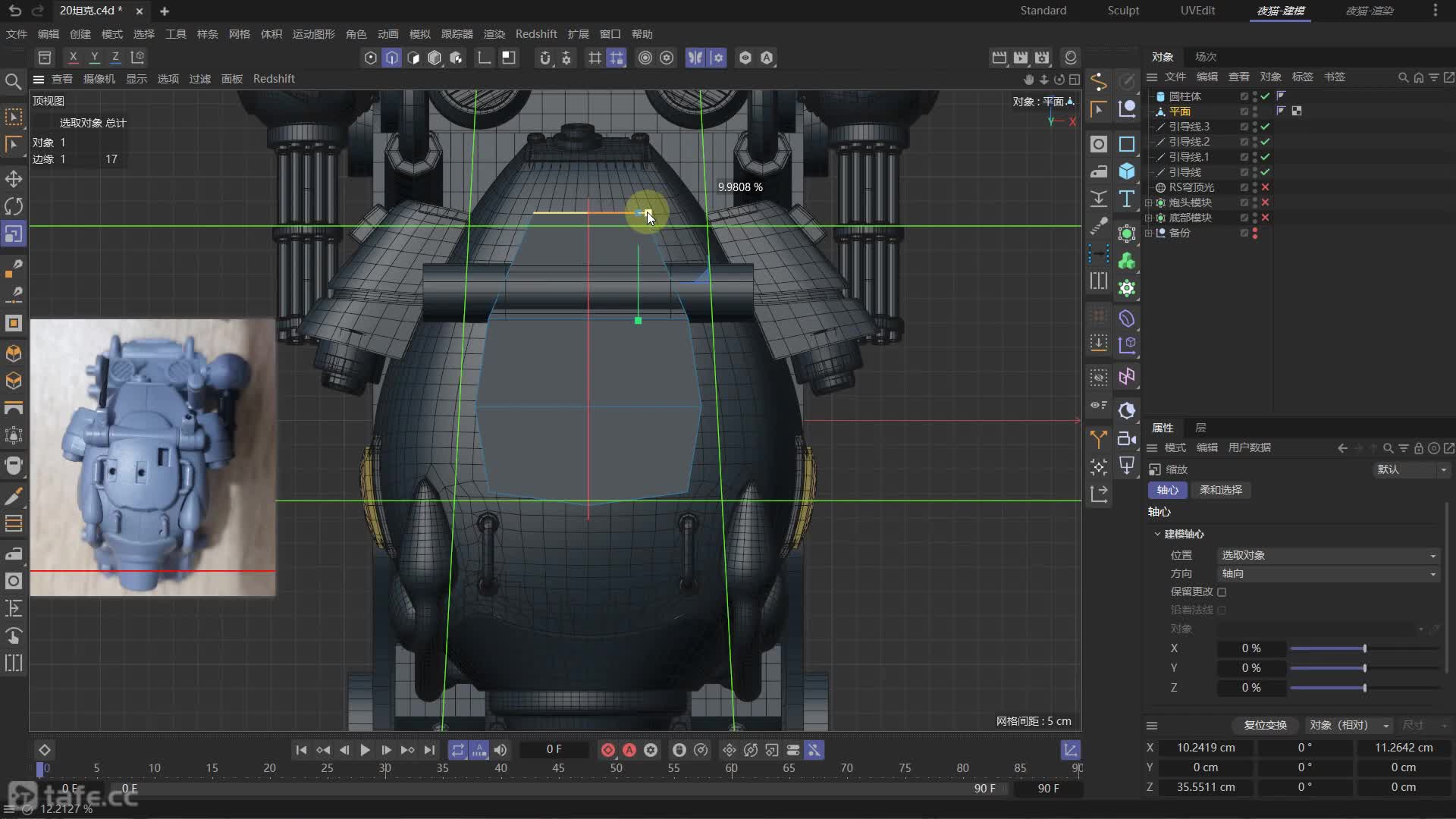
Task: Open the viewport 摄像机 menu
Action: [99, 79]
